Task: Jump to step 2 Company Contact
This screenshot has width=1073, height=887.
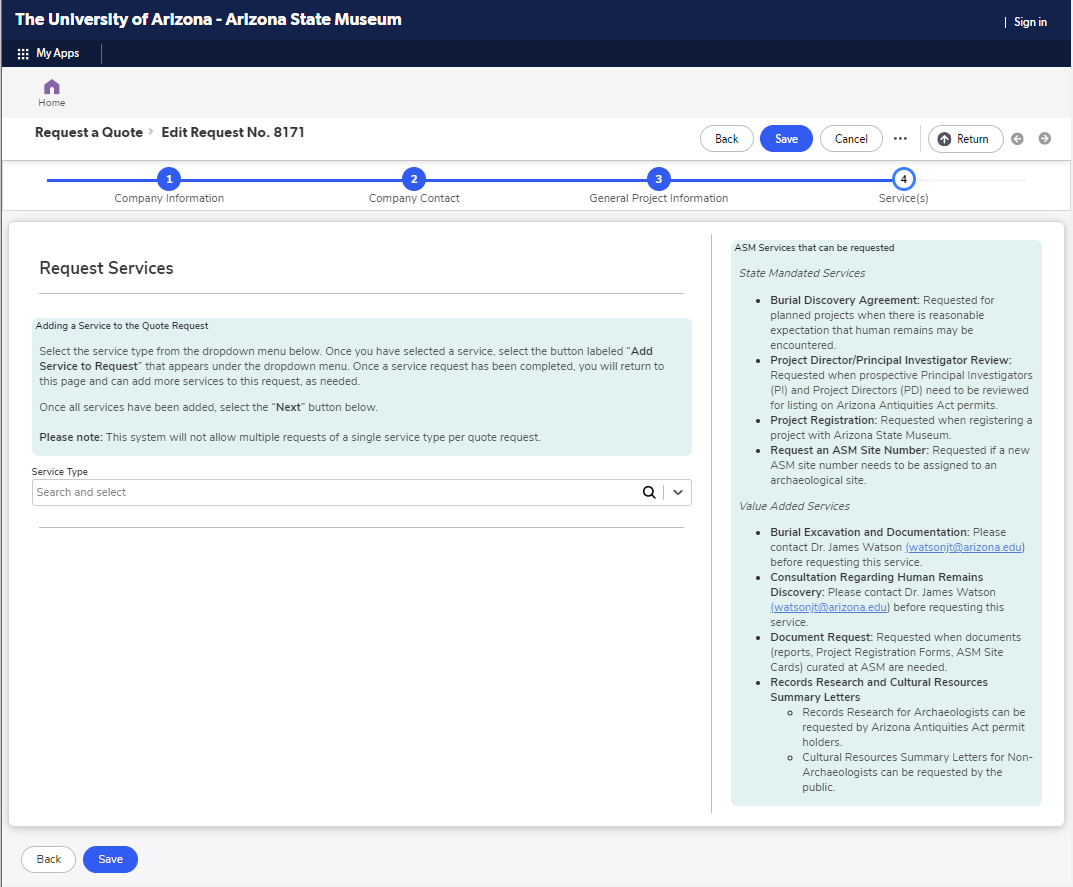Action: pyautogui.click(x=414, y=179)
